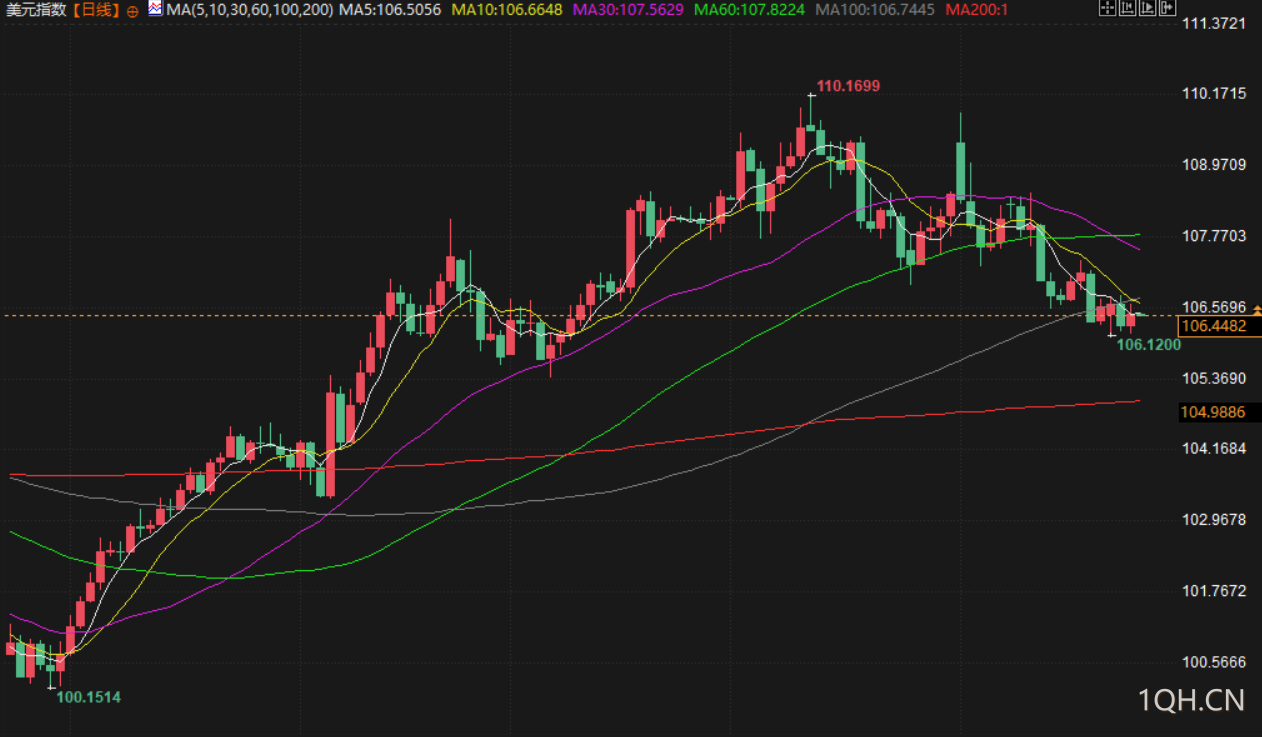Click the MA200 value label
Screen dimensions: 1262x737
pyautogui.click(x=977, y=10)
